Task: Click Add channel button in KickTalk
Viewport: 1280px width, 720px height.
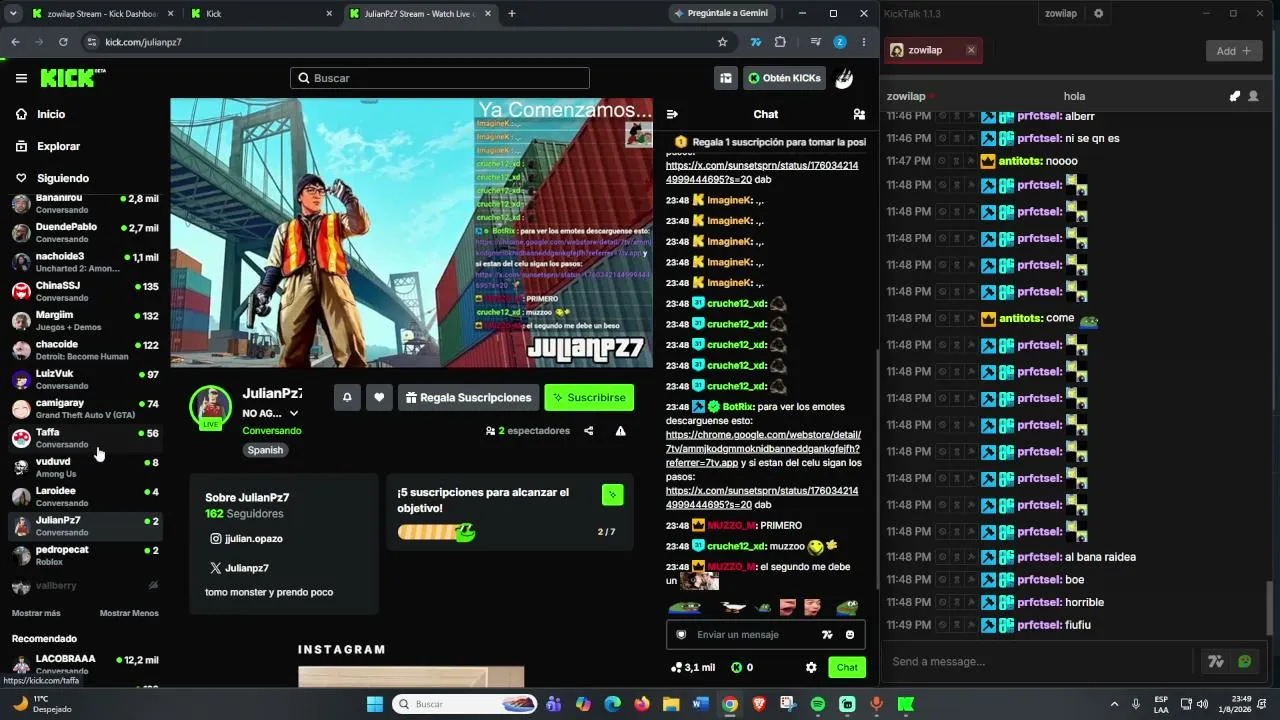Action: 1233,51
